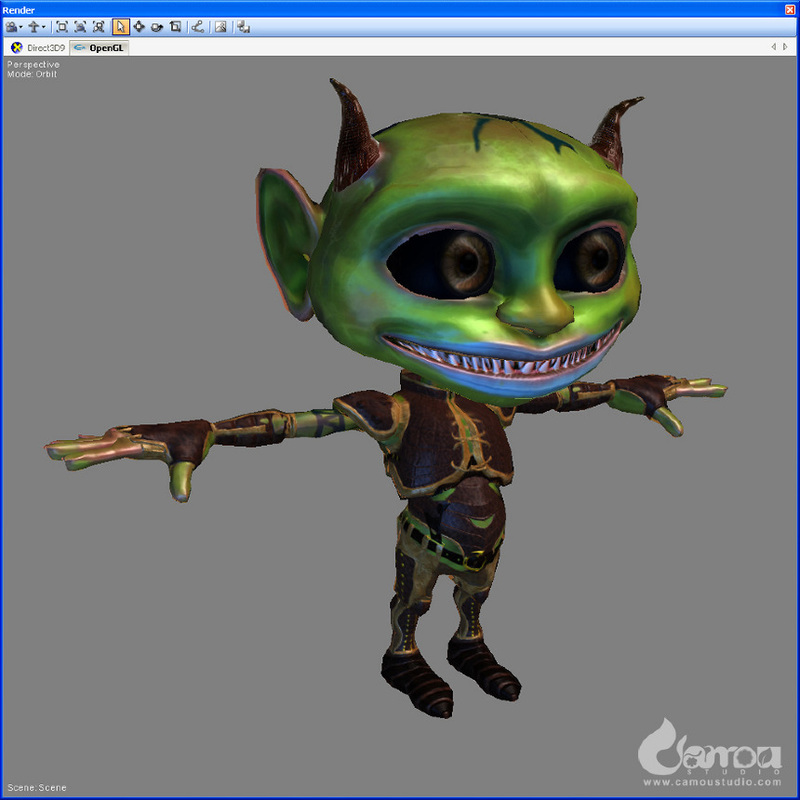
Task: Click the frame all toolbar icon
Action: point(62,27)
